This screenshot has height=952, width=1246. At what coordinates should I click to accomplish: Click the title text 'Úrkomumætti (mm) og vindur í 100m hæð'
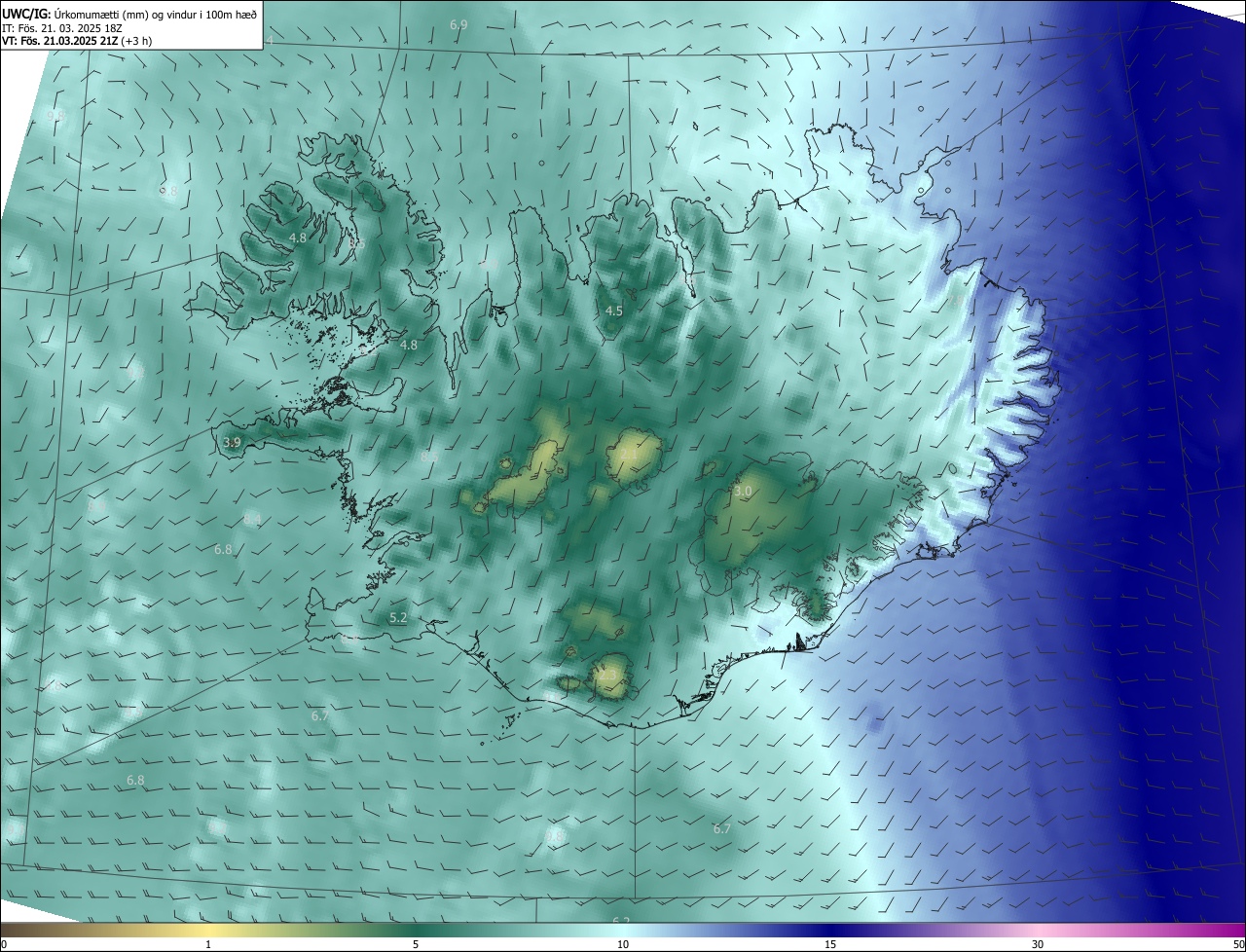(x=155, y=13)
